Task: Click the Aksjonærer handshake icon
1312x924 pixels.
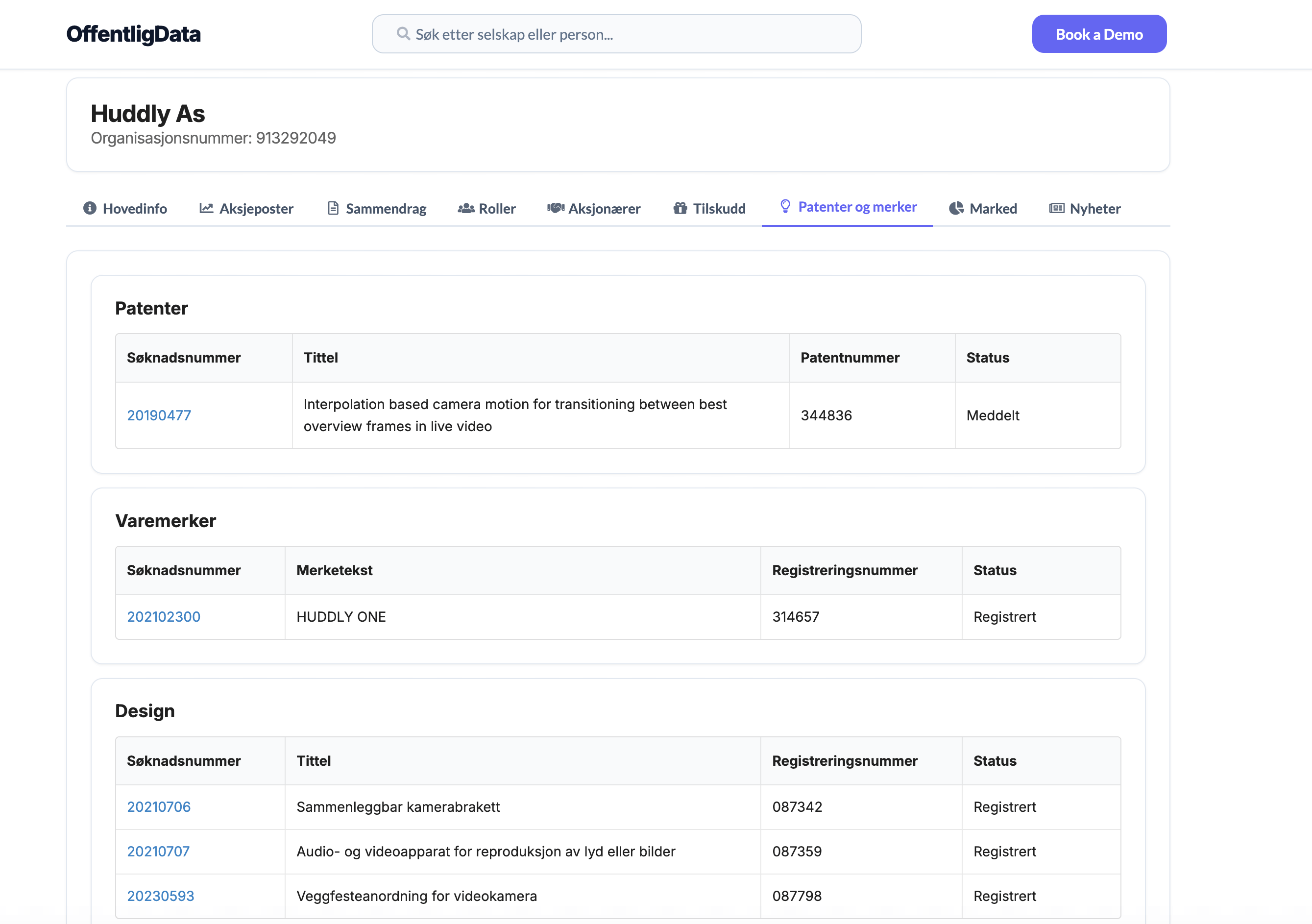Action: 556,208
